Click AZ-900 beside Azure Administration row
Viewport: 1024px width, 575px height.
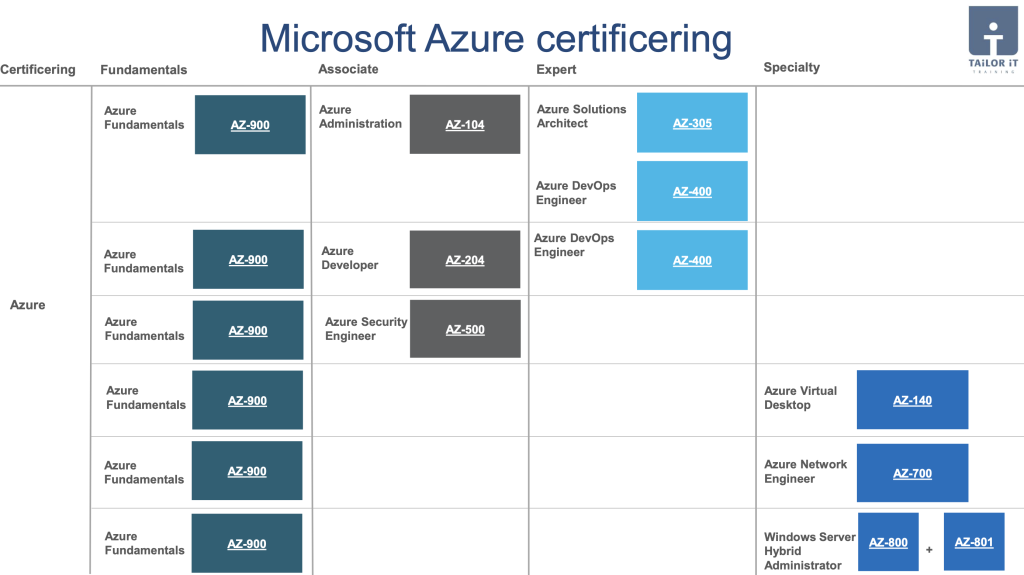tap(250, 125)
